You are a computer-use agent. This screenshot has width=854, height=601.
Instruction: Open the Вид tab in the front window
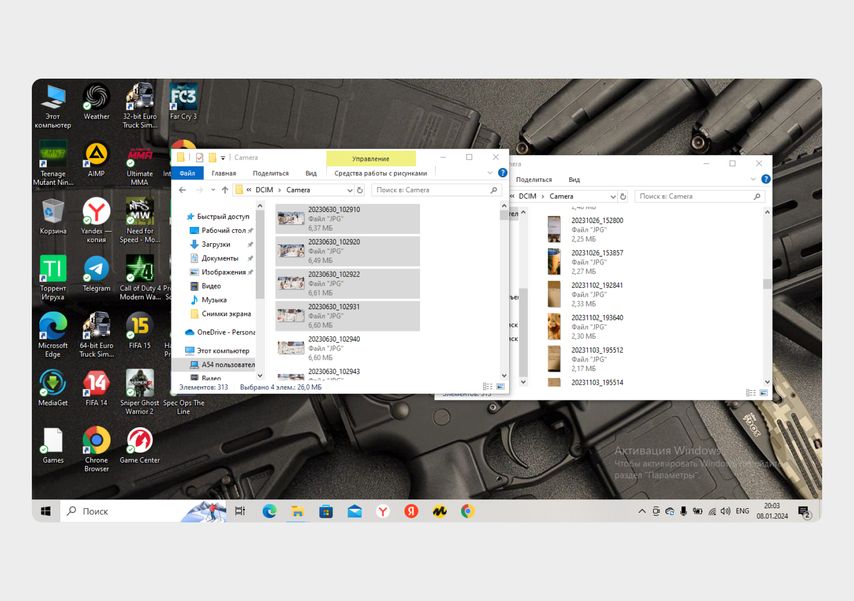pos(311,173)
